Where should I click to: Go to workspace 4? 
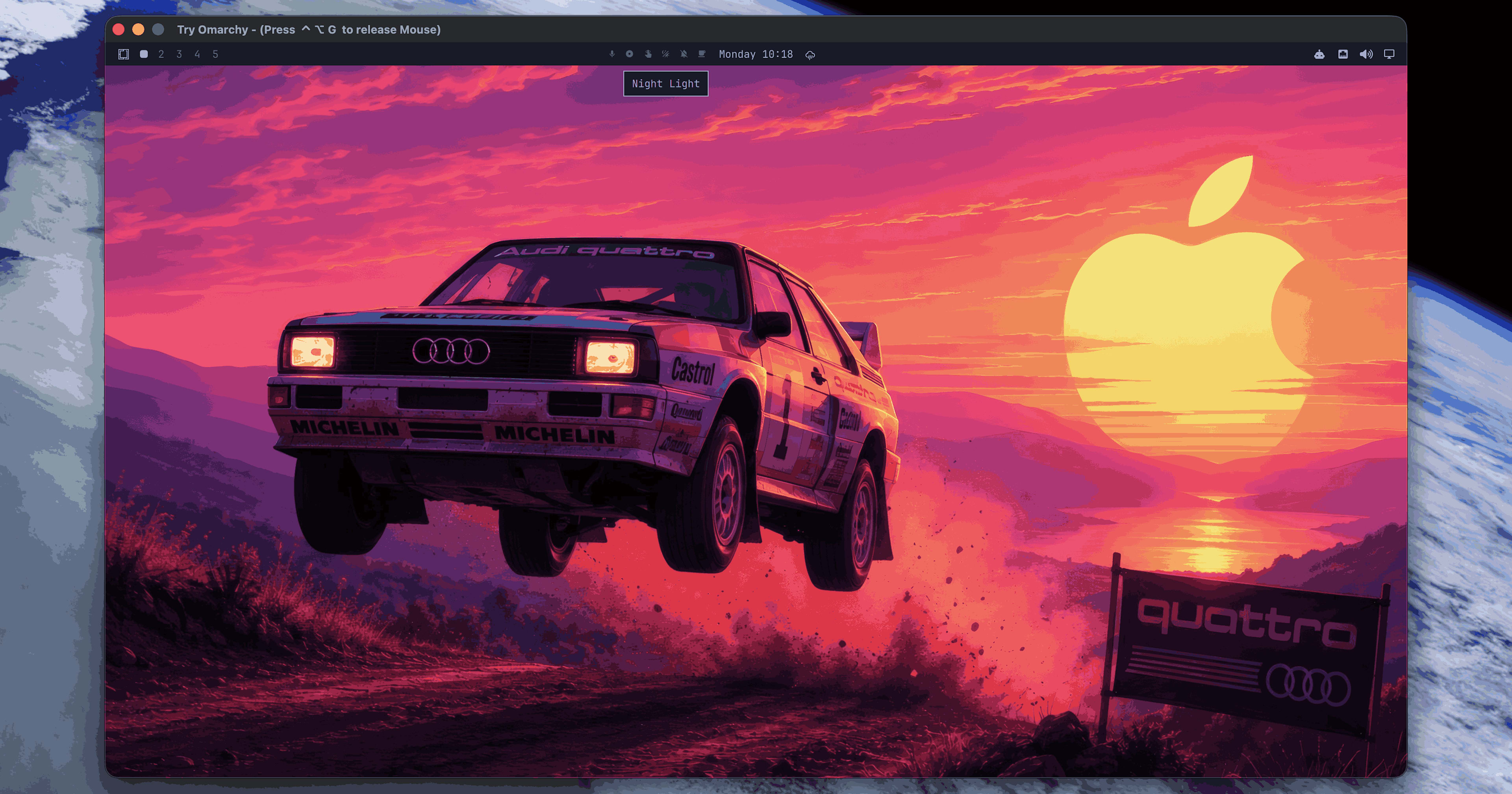pyautogui.click(x=197, y=54)
